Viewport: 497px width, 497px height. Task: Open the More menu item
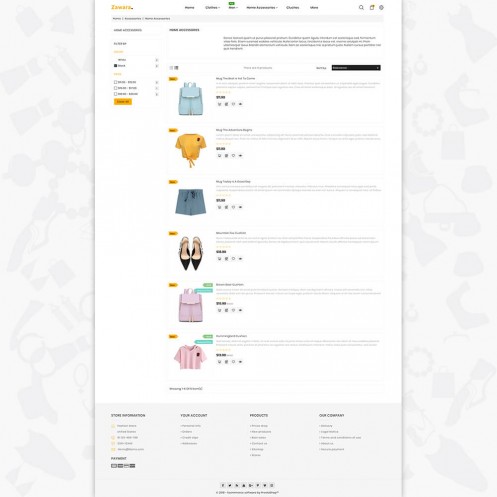(314, 7)
